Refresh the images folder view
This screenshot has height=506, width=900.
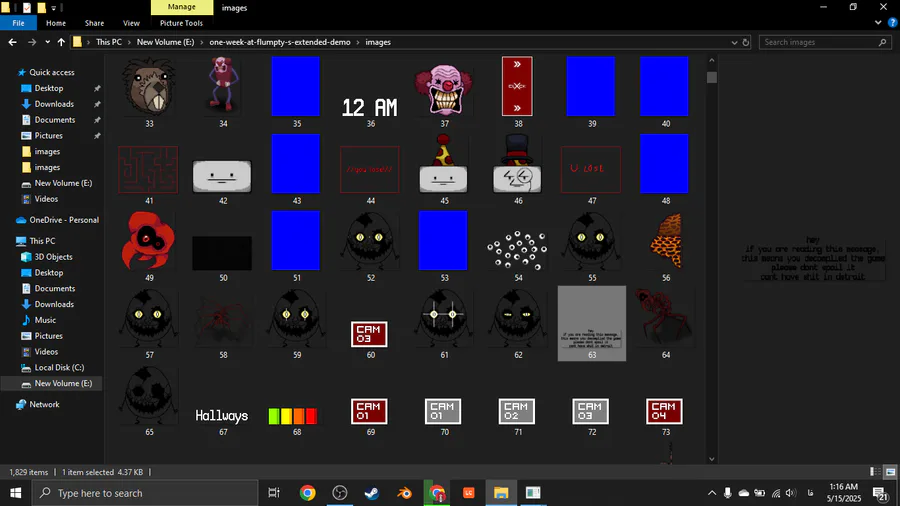pyautogui.click(x=746, y=42)
